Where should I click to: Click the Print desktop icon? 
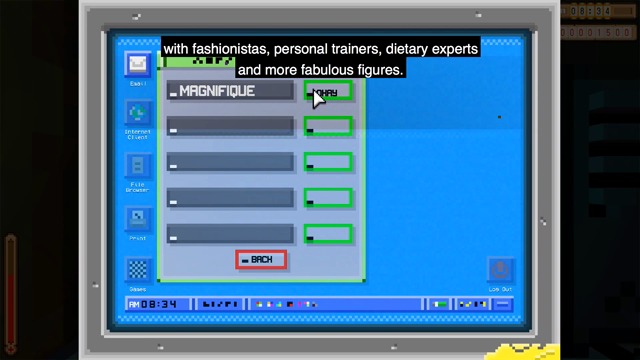click(x=138, y=218)
